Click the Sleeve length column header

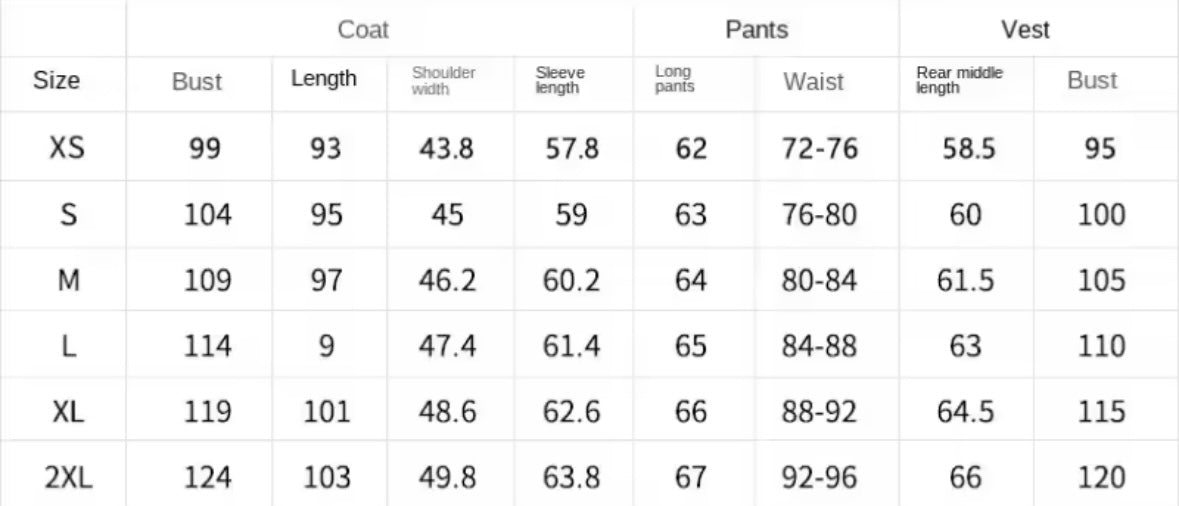click(560, 81)
